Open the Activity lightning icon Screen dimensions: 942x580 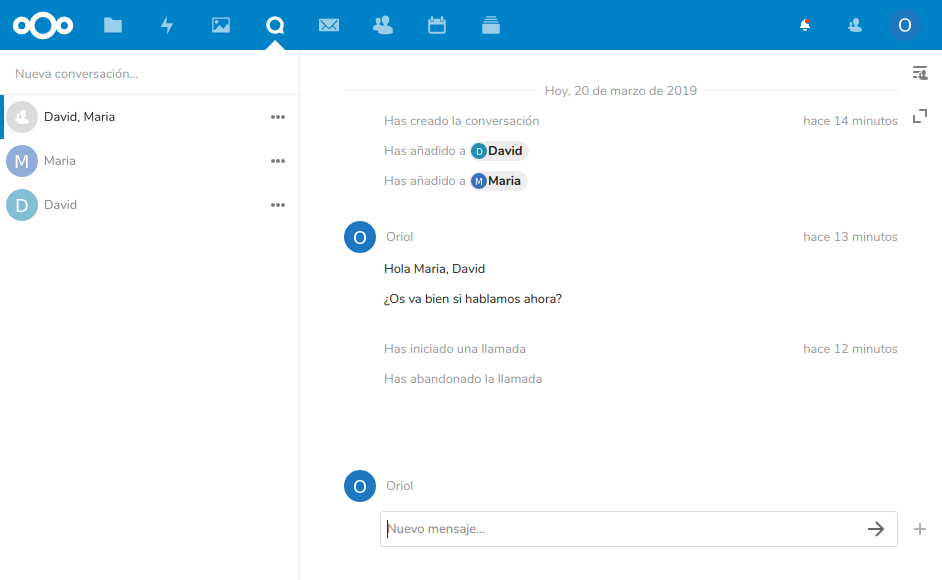click(167, 25)
